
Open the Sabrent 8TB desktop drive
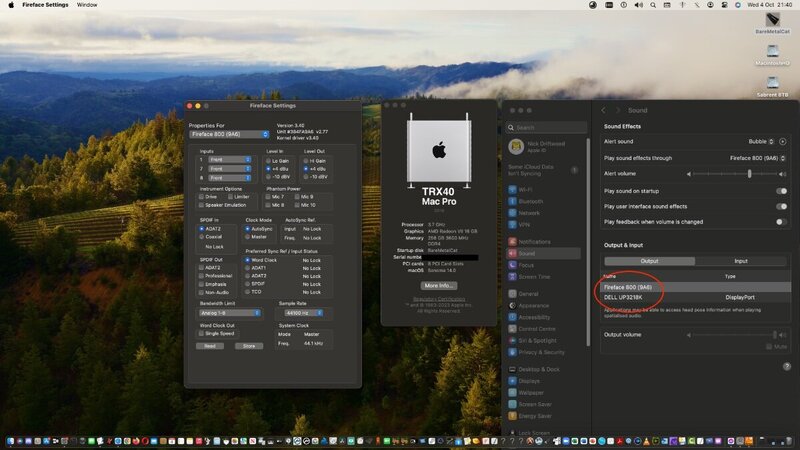coord(772,82)
